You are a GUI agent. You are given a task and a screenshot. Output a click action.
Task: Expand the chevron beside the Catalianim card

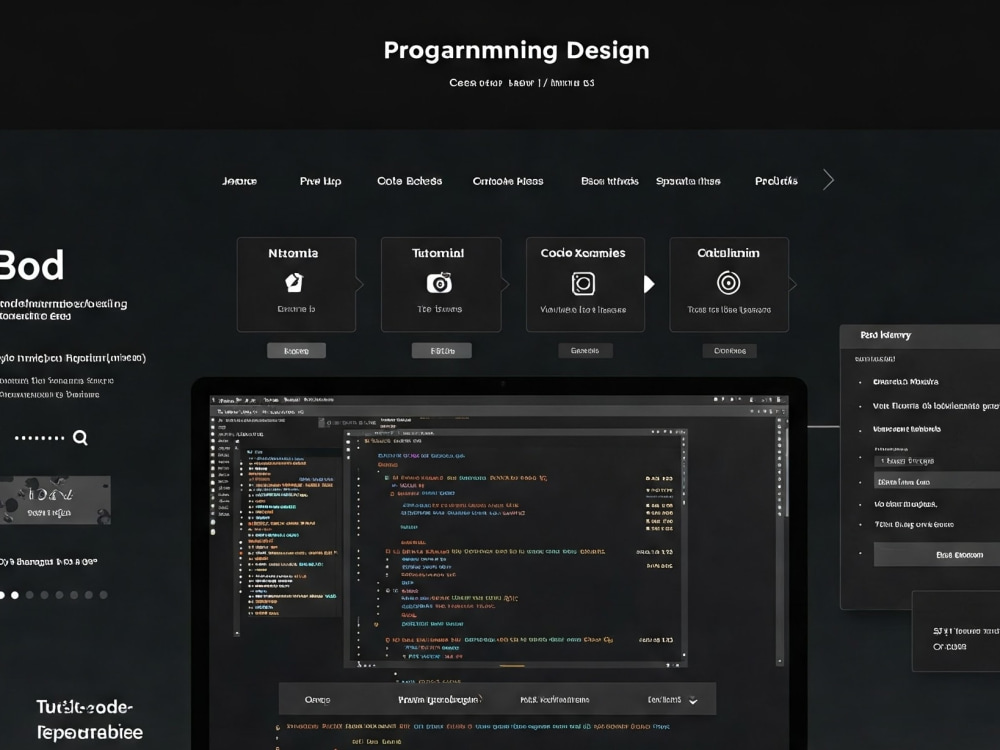[793, 284]
